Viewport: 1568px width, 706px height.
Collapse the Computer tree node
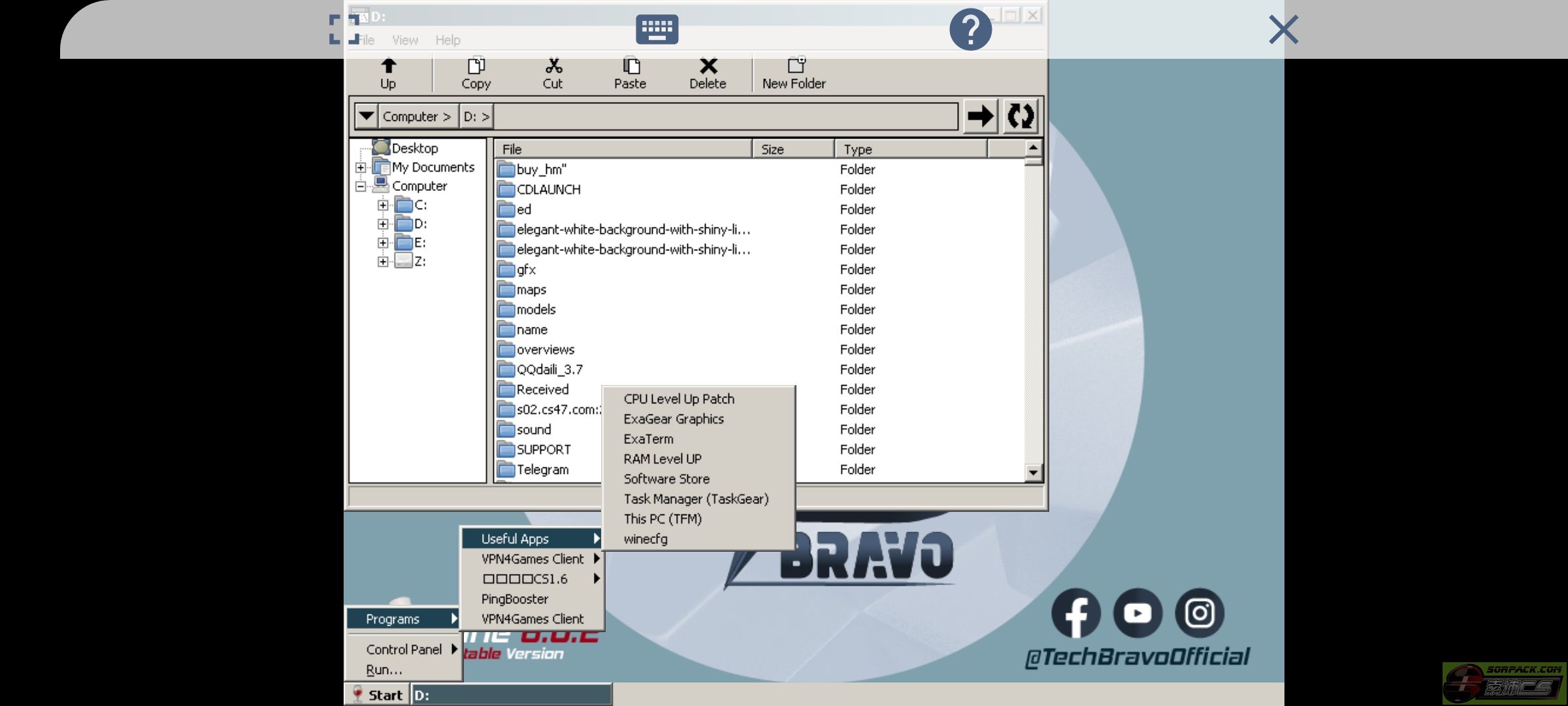361,186
